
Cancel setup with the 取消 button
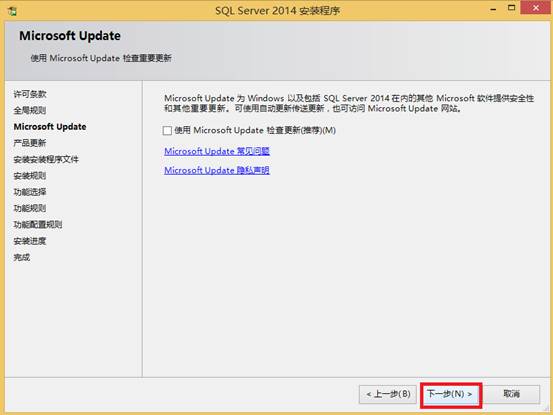(x=511, y=394)
